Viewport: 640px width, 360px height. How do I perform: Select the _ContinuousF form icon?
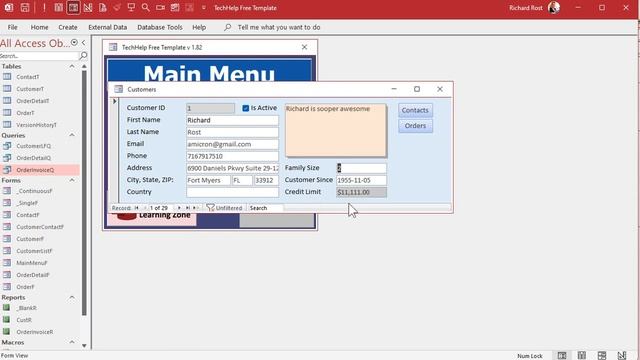(7, 191)
